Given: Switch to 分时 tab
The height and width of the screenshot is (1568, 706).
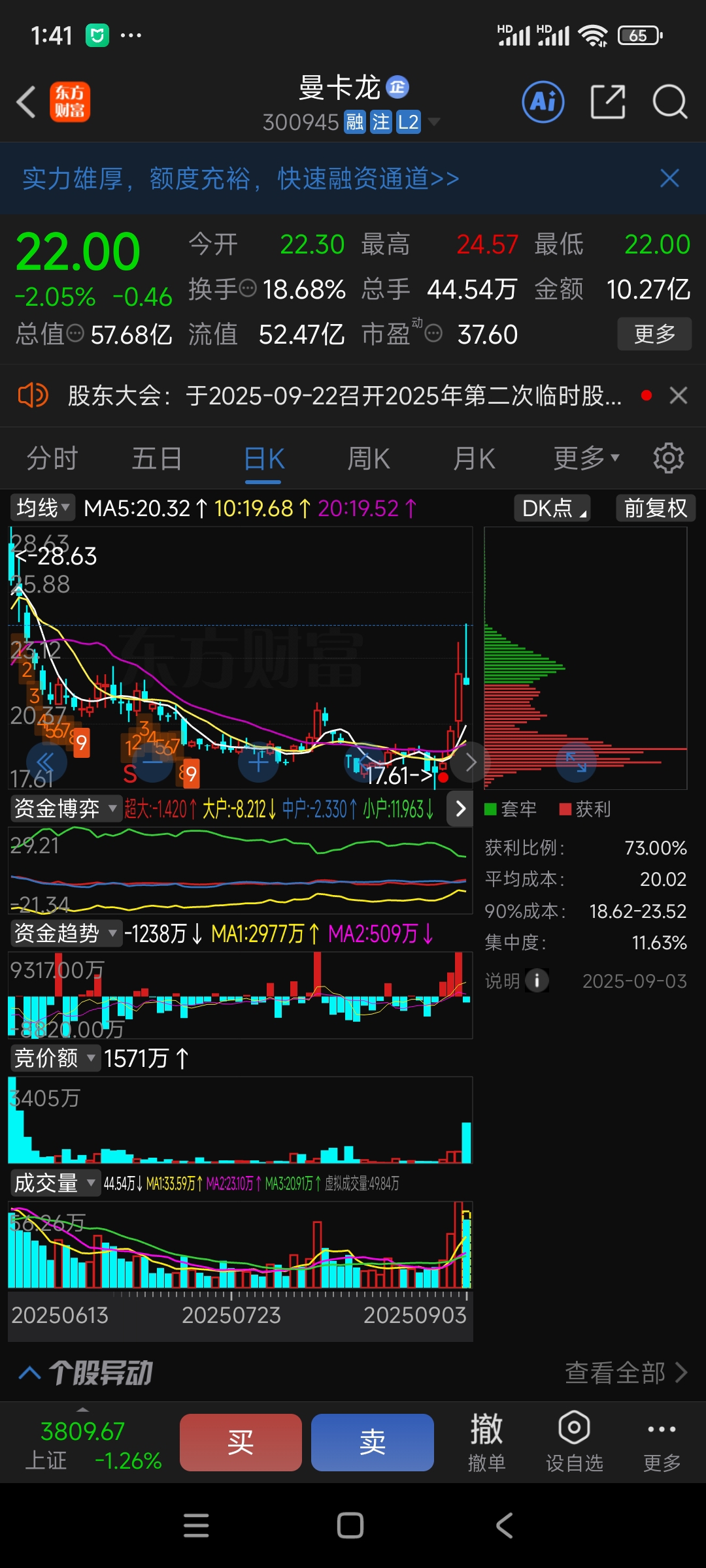Looking at the screenshot, I should (x=52, y=458).
